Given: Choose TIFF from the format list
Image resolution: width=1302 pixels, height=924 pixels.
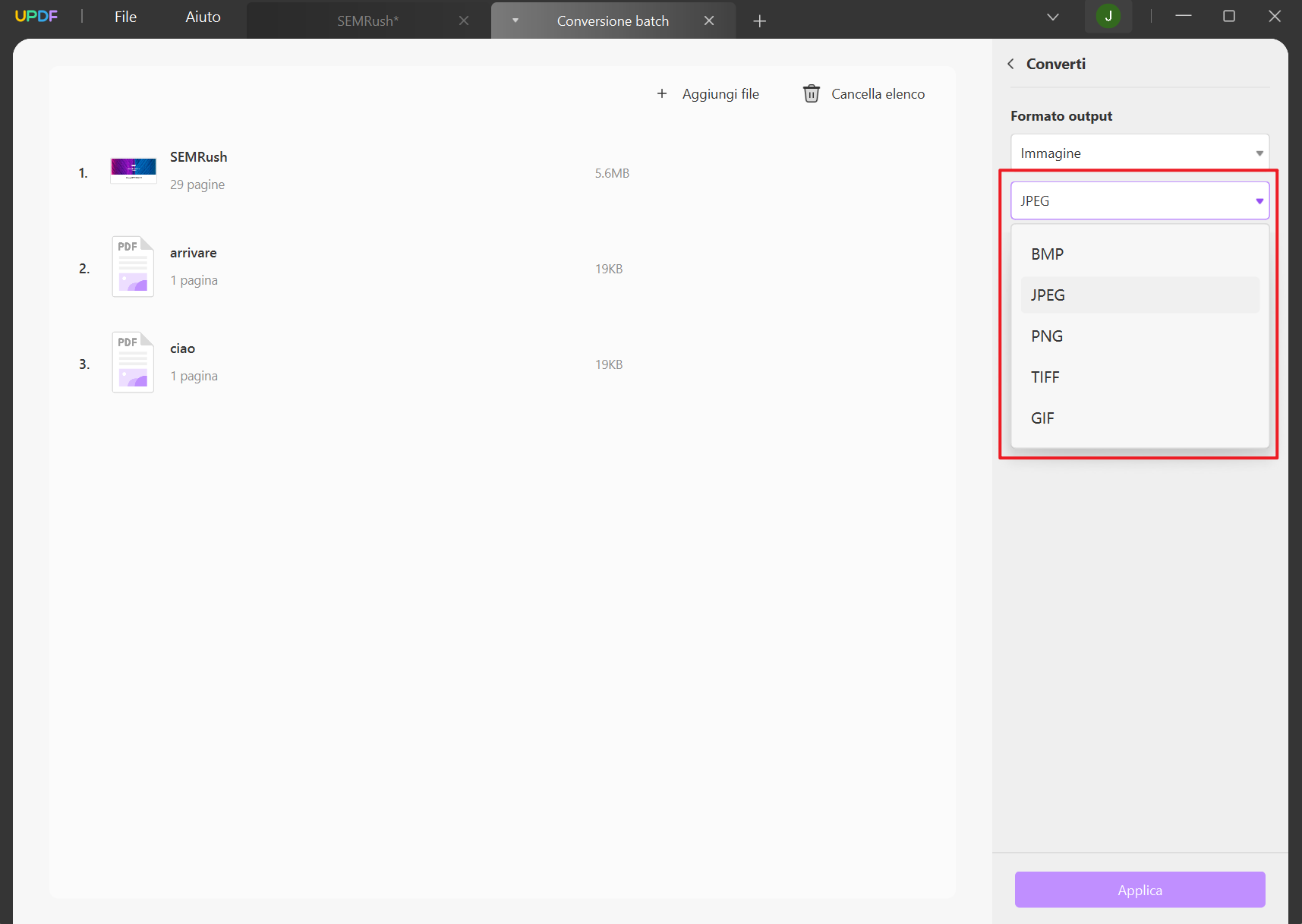Looking at the screenshot, I should (1140, 377).
